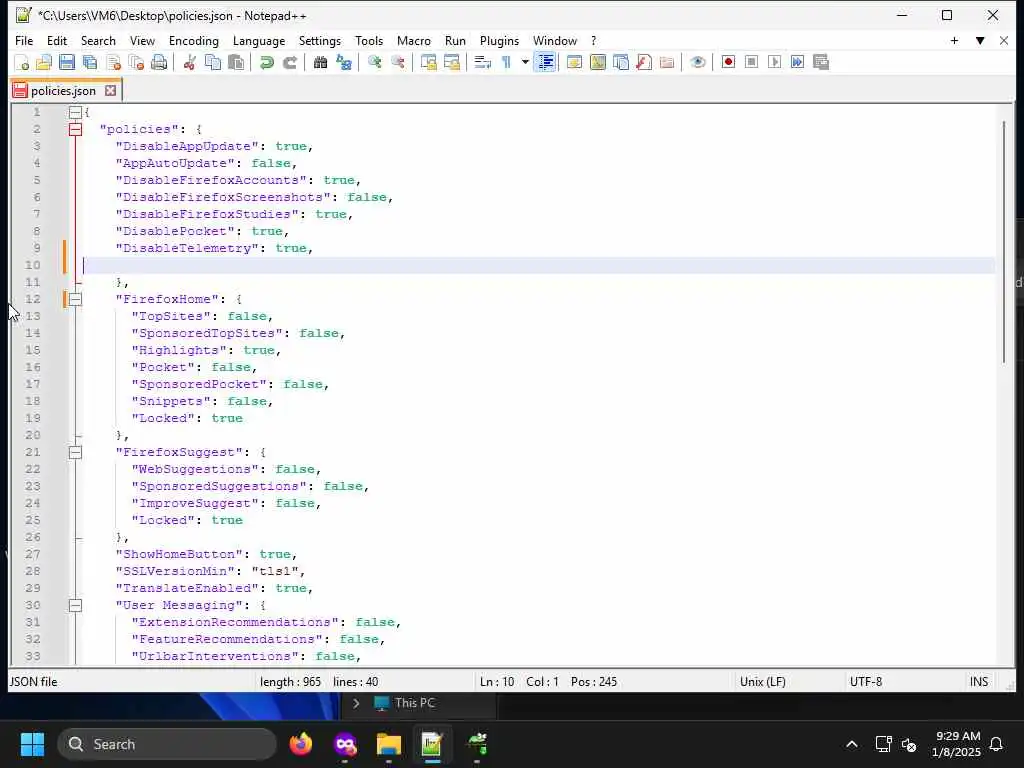
Task: Toggle Show All Characters pilcrow icon
Action: (506, 62)
